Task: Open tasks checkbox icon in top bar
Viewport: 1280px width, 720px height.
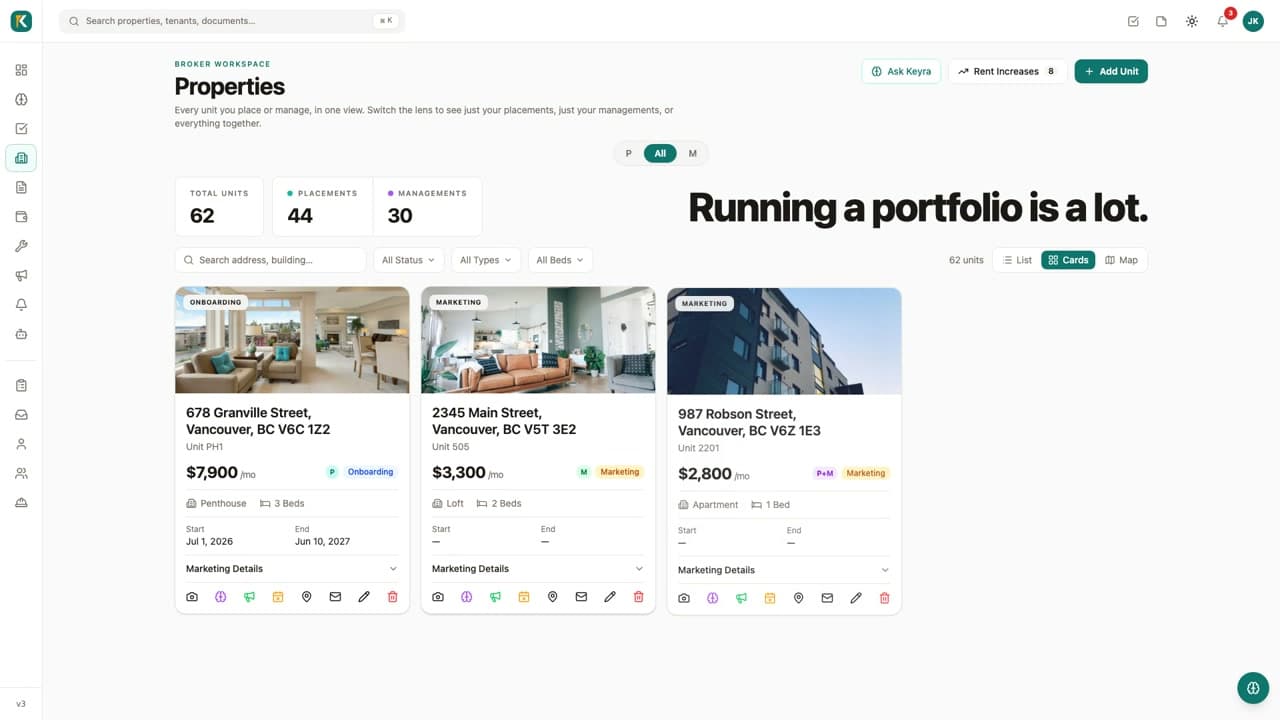Action: tap(1133, 21)
